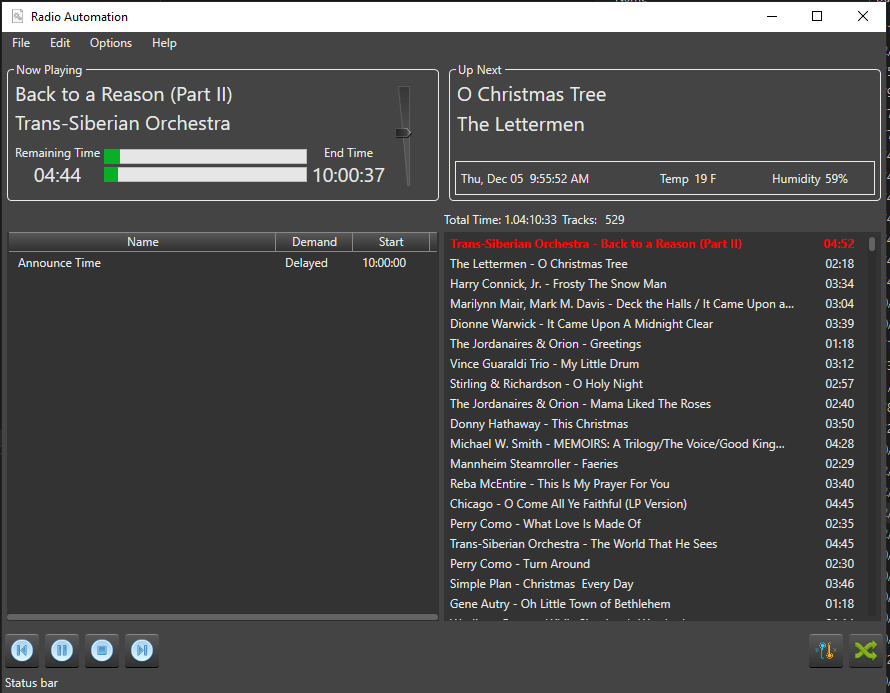
Task: Click the Now Playing title Back to a Reason
Action: pyautogui.click(x=124, y=94)
